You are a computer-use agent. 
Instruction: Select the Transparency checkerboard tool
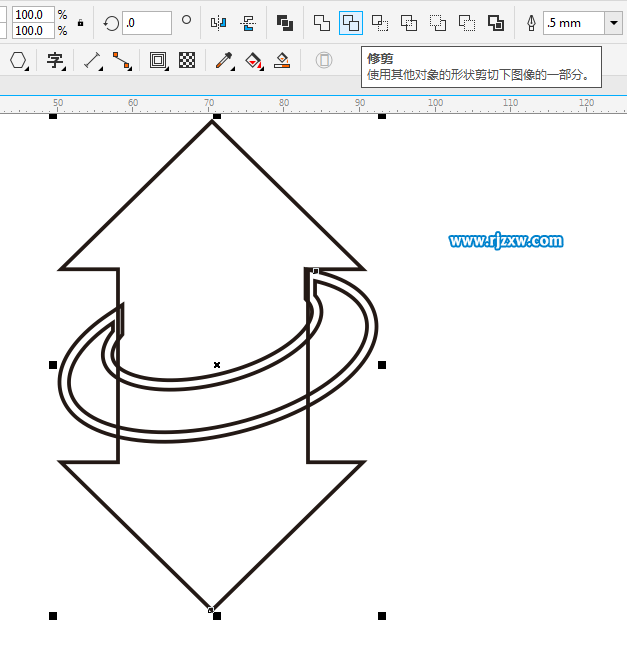pyautogui.click(x=187, y=60)
